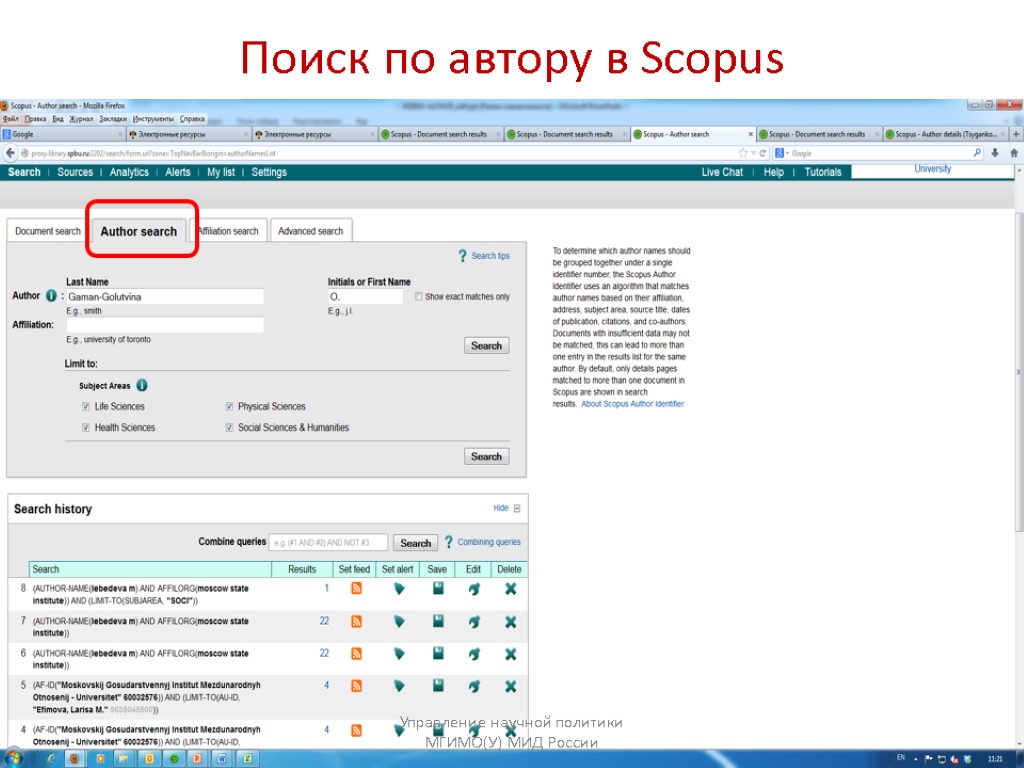Viewport: 1024px width, 768px height.
Task: Uncheck Health Sciences subject area
Action: [86, 427]
